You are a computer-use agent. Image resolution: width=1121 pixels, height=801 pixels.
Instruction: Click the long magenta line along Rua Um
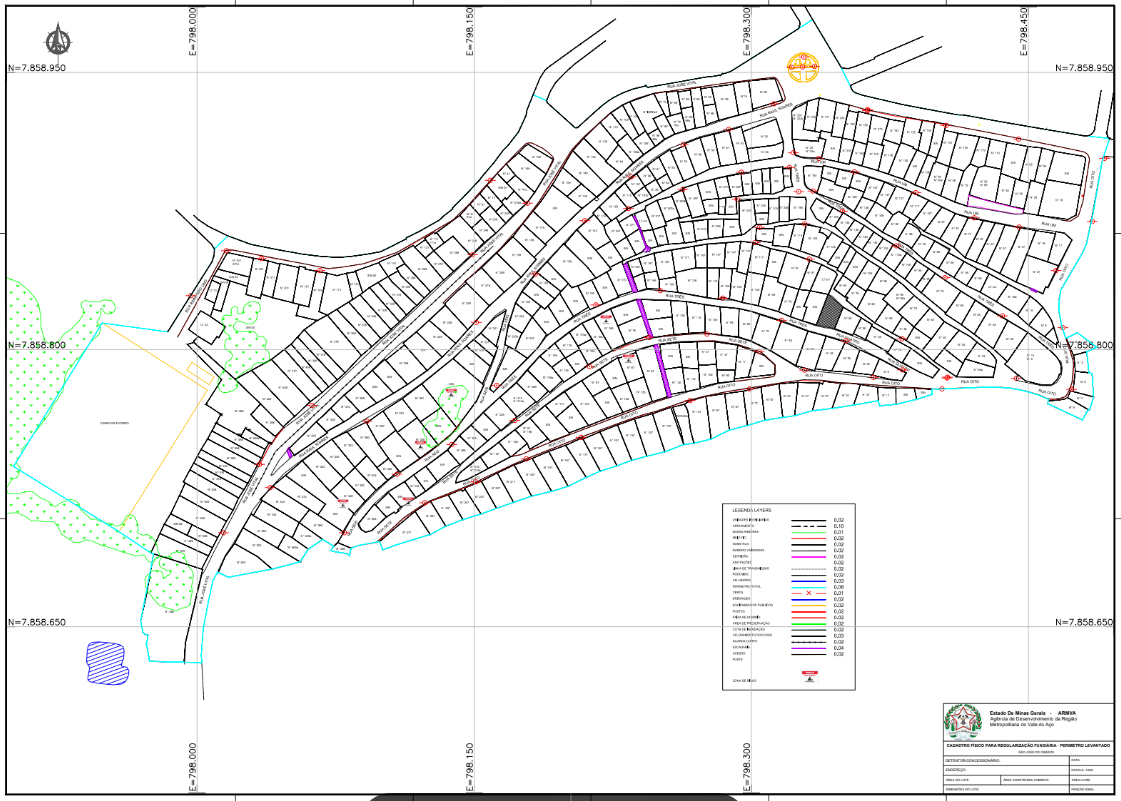[995, 204]
